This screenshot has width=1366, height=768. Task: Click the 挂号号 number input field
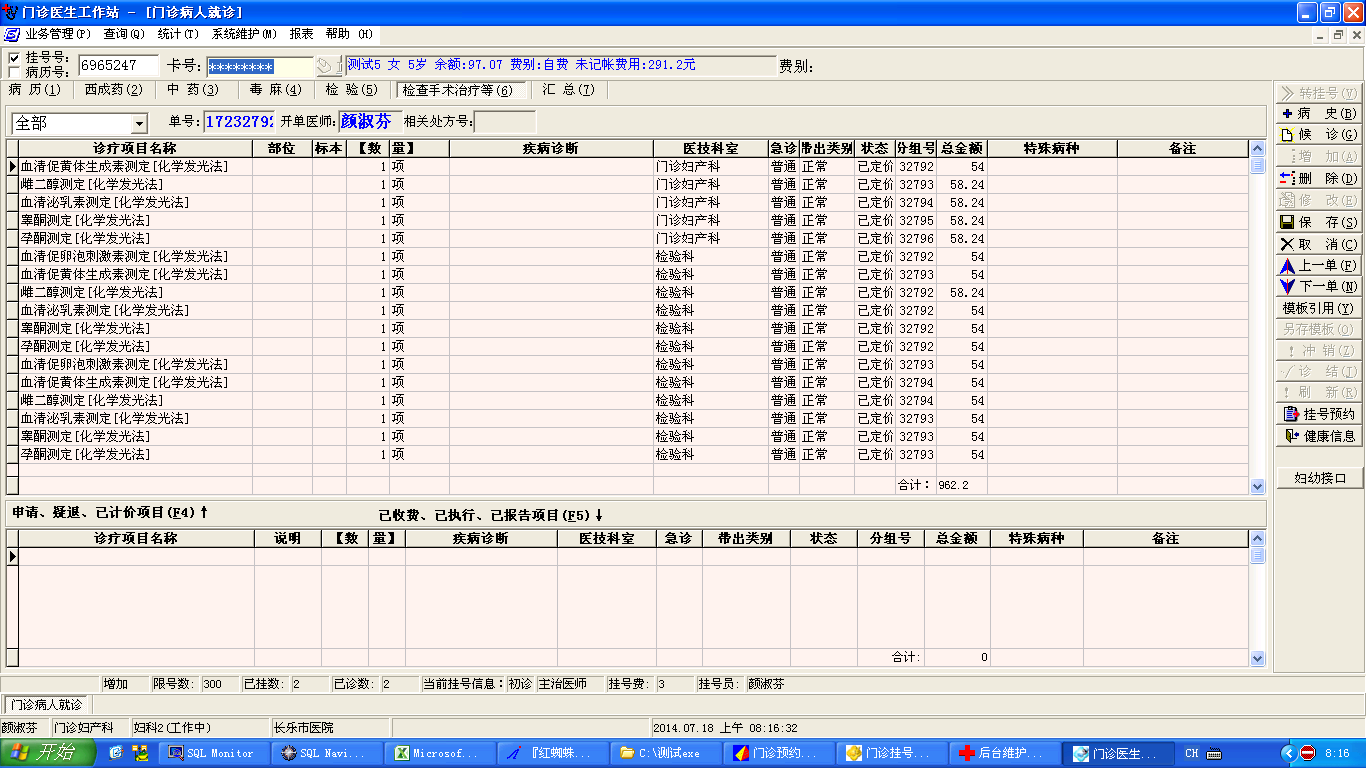pos(117,66)
